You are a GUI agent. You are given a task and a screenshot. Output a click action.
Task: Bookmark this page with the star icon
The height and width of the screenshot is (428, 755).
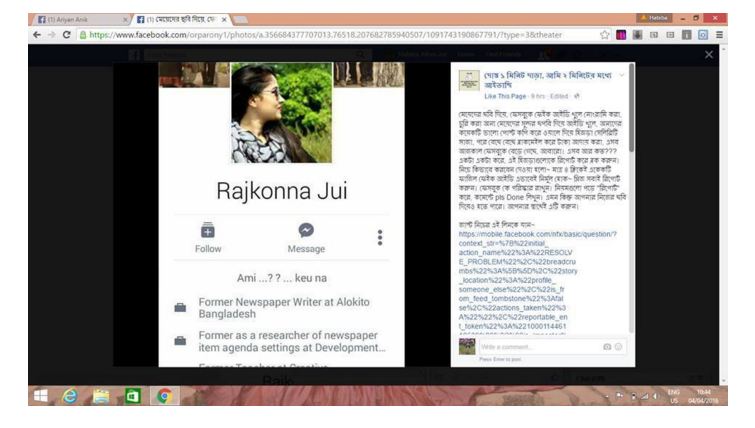coord(605,34)
